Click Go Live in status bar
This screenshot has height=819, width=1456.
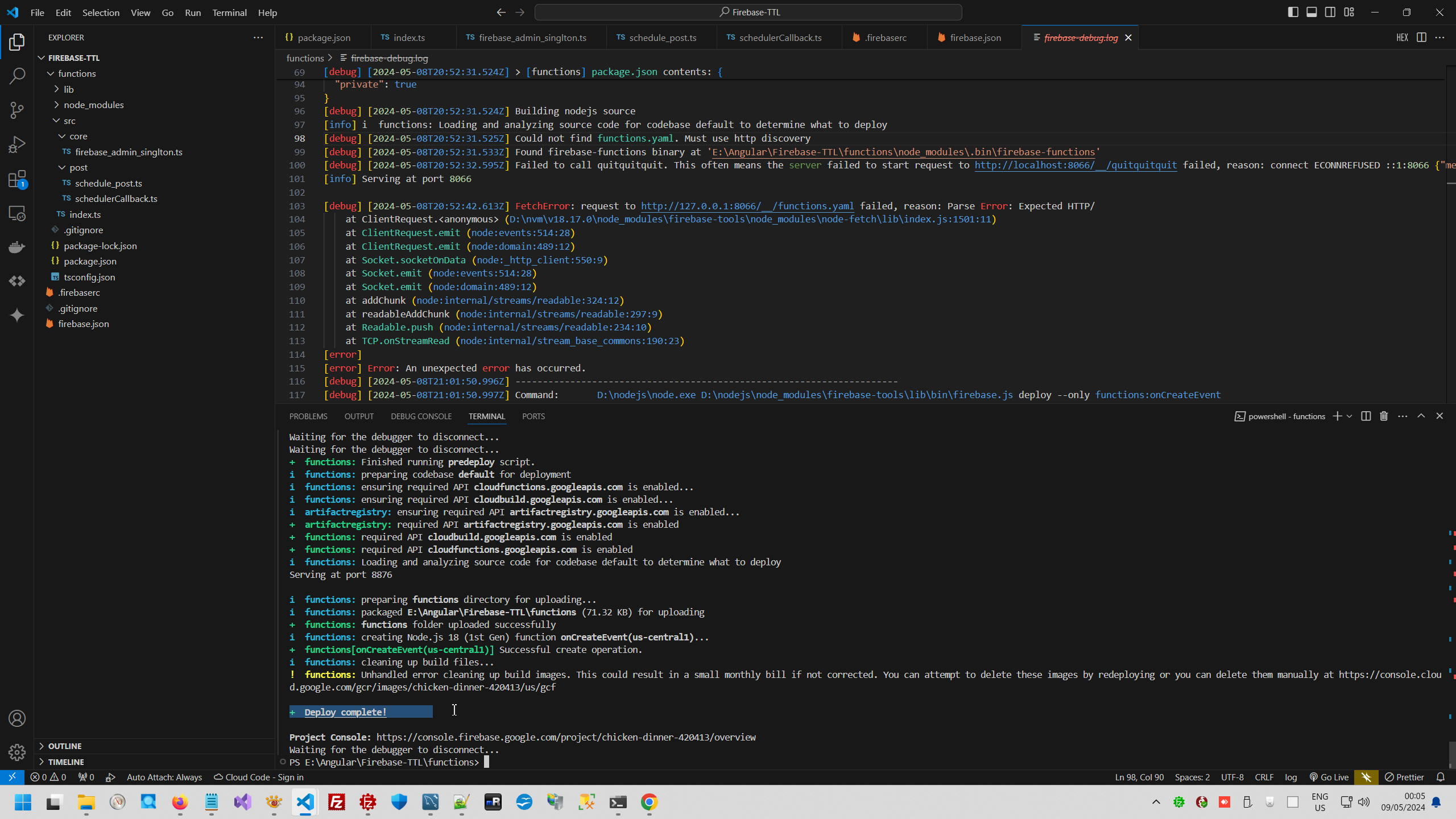tap(1329, 777)
